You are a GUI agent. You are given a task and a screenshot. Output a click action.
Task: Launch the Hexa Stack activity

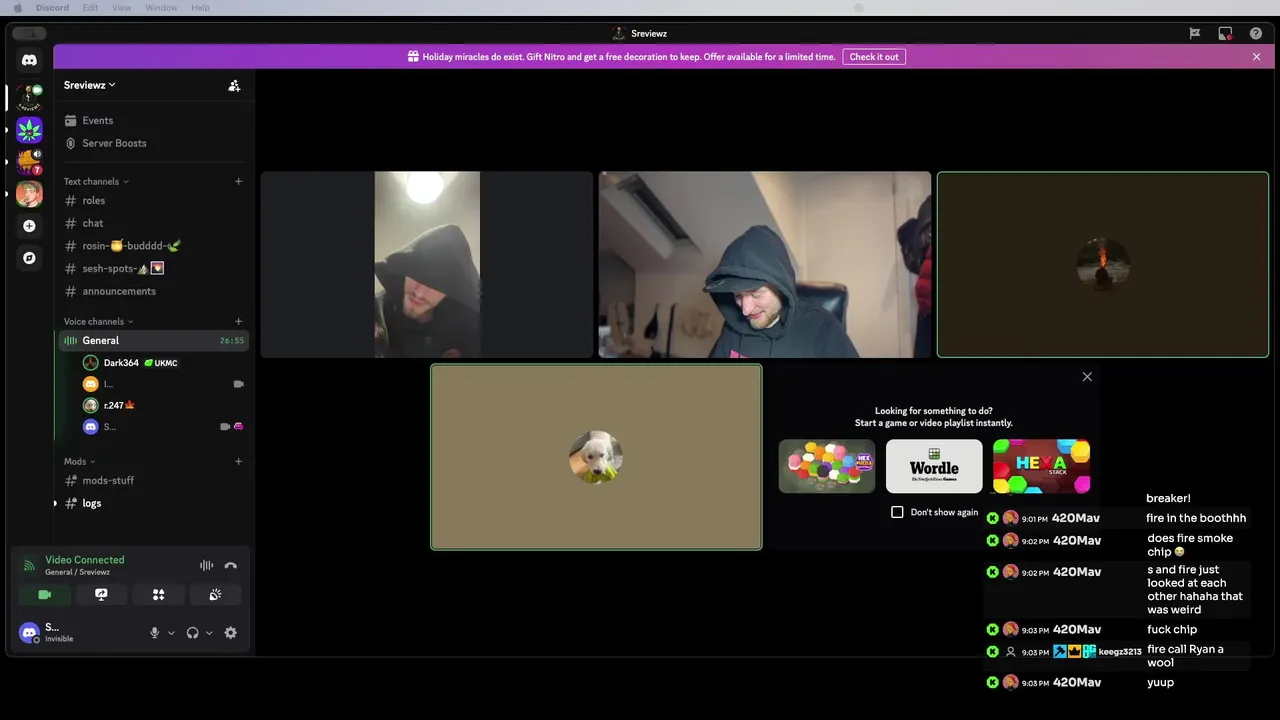pyautogui.click(x=1041, y=466)
